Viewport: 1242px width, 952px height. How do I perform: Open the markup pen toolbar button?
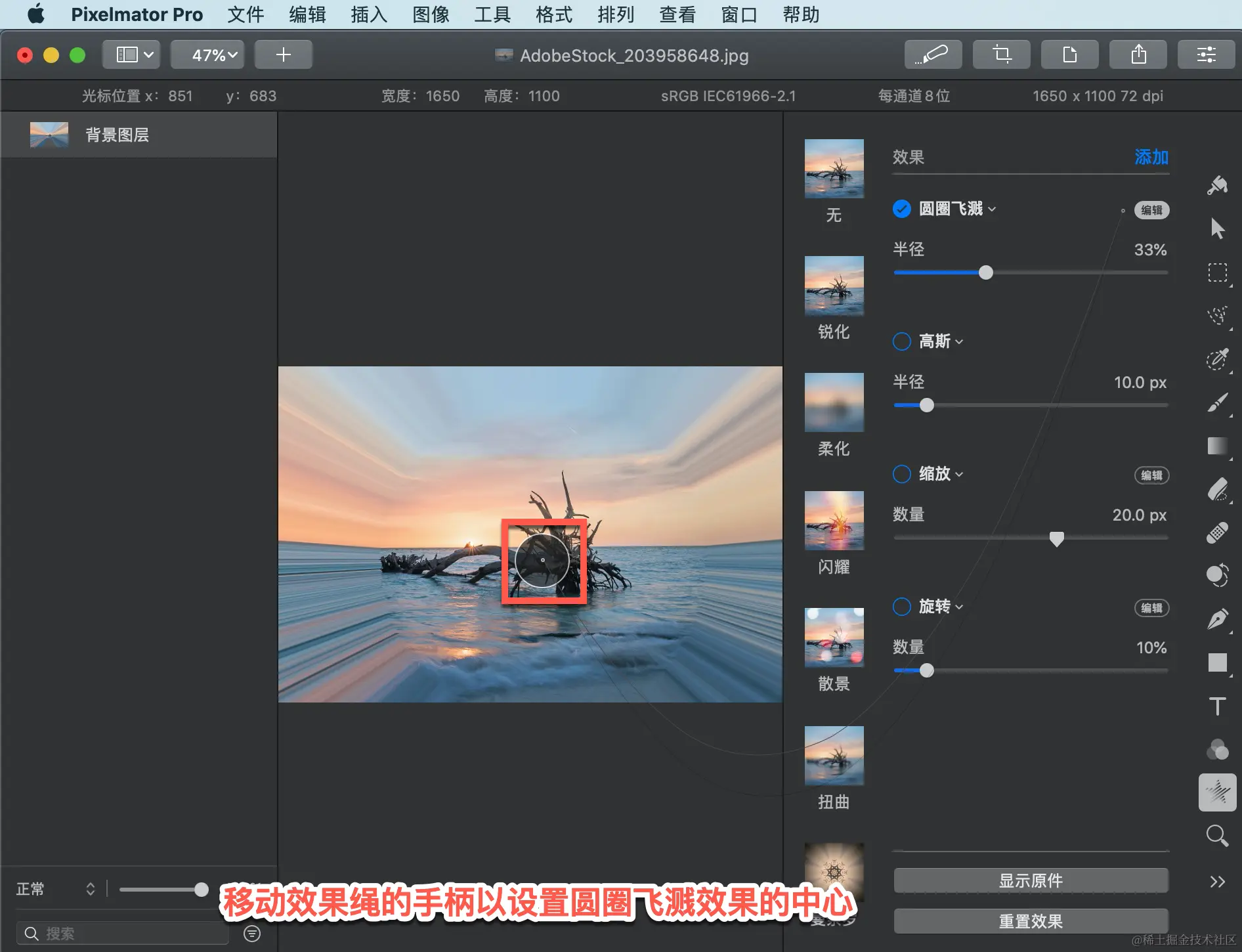(x=933, y=54)
